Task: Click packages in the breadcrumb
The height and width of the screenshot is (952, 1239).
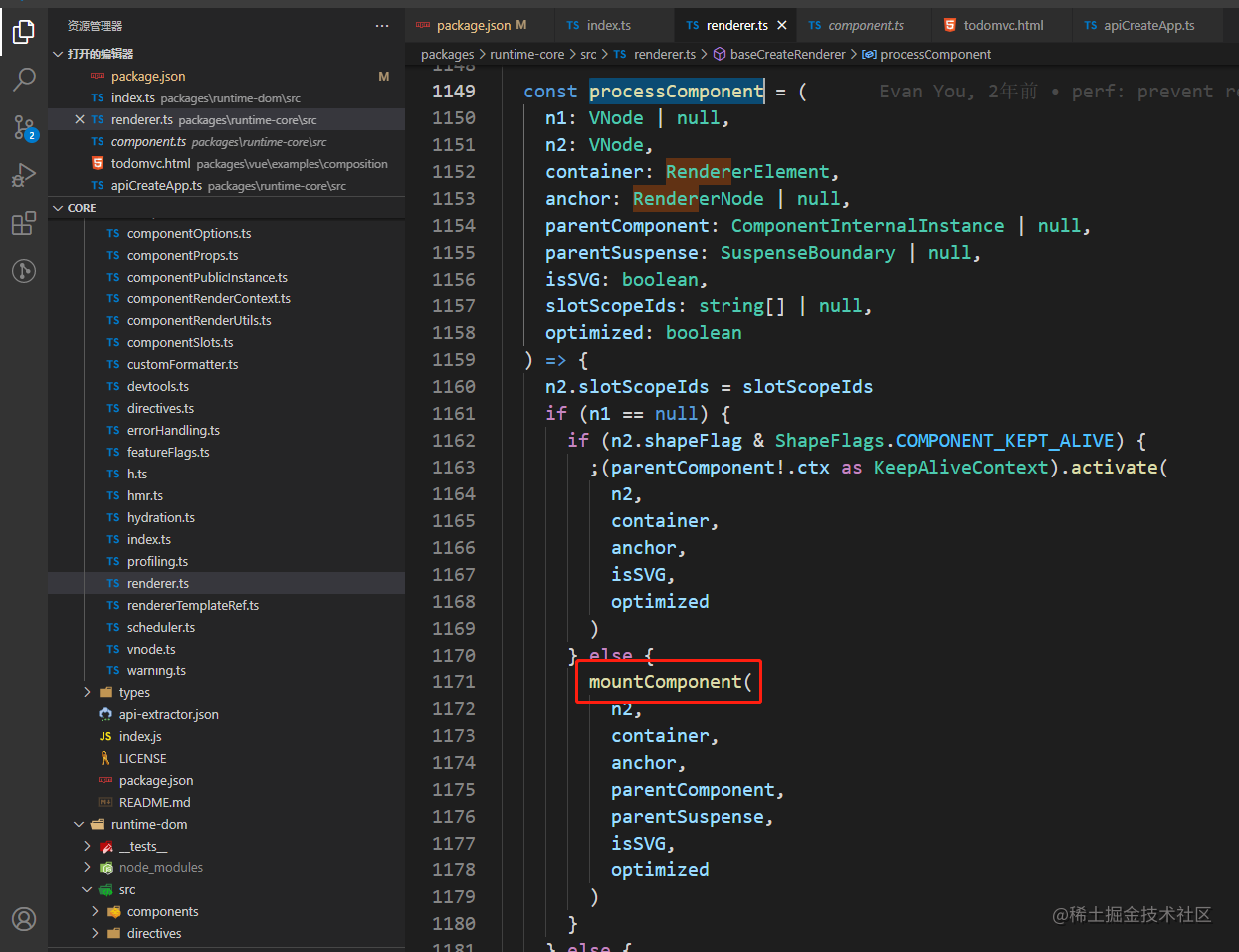Action: [x=447, y=54]
